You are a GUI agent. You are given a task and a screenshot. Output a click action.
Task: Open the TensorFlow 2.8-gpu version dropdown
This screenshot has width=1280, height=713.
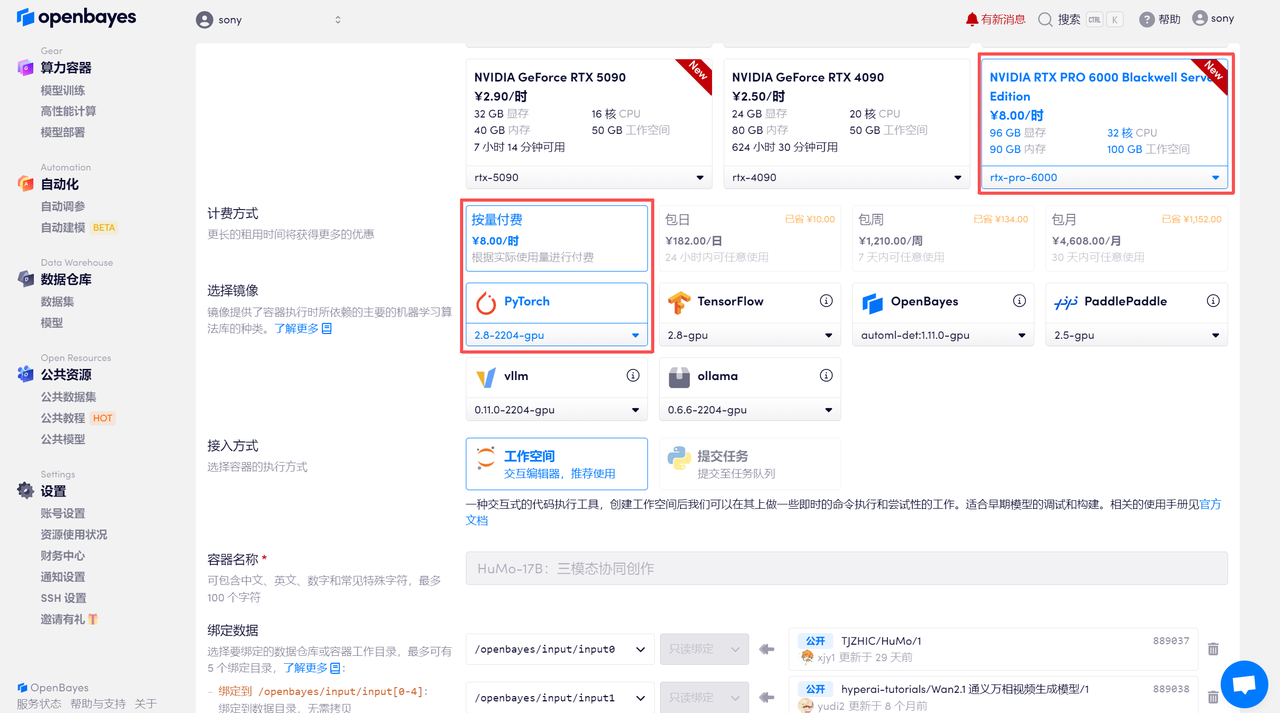click(x=749, y=335)
